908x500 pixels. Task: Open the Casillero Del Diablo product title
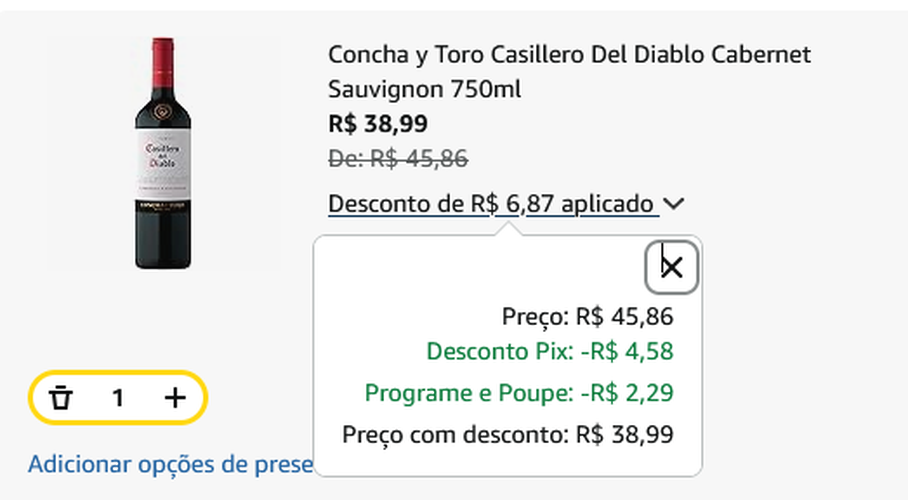coord(569,54)
